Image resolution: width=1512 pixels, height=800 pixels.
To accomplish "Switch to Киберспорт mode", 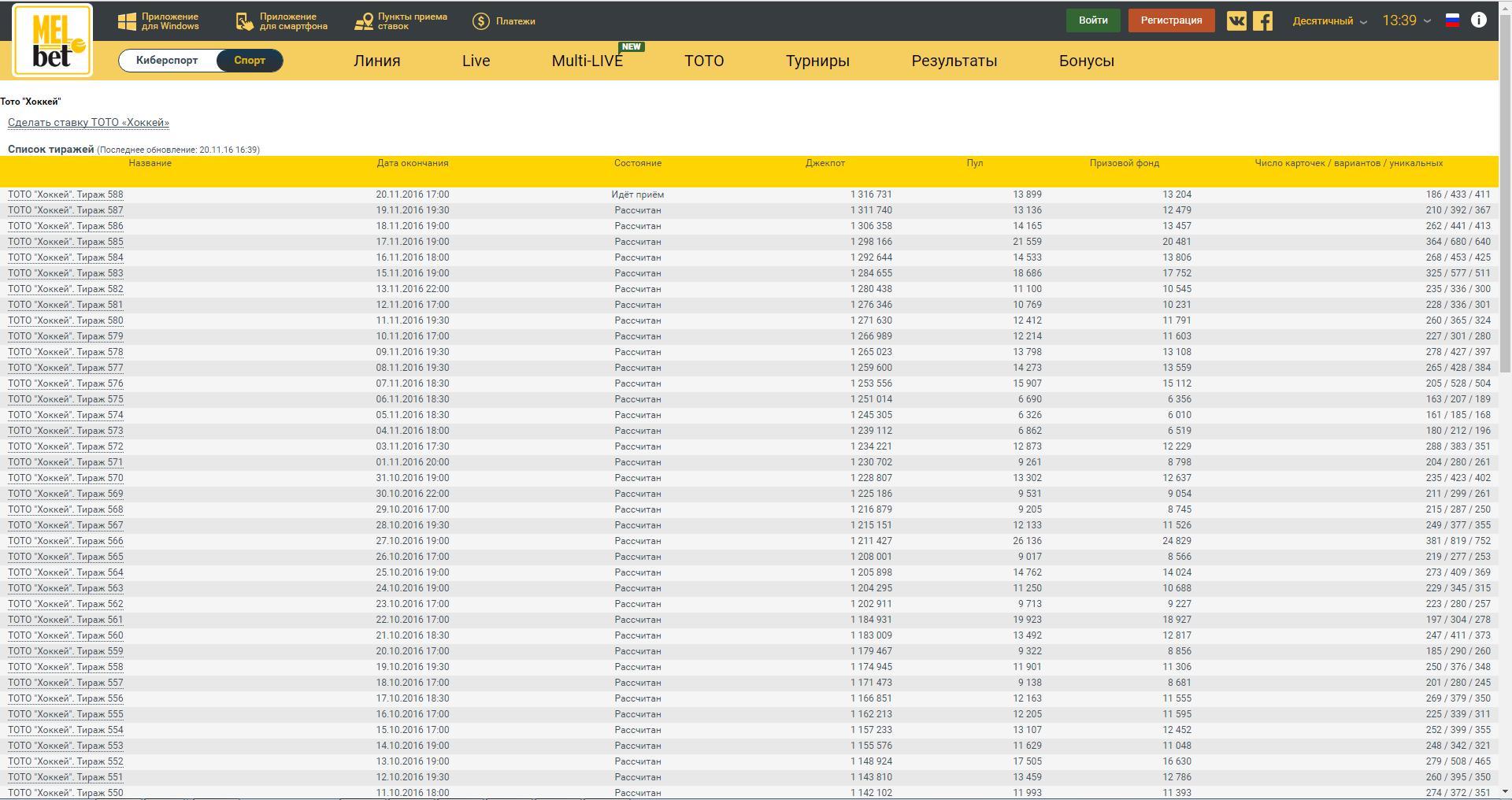I will click(167, 61).
